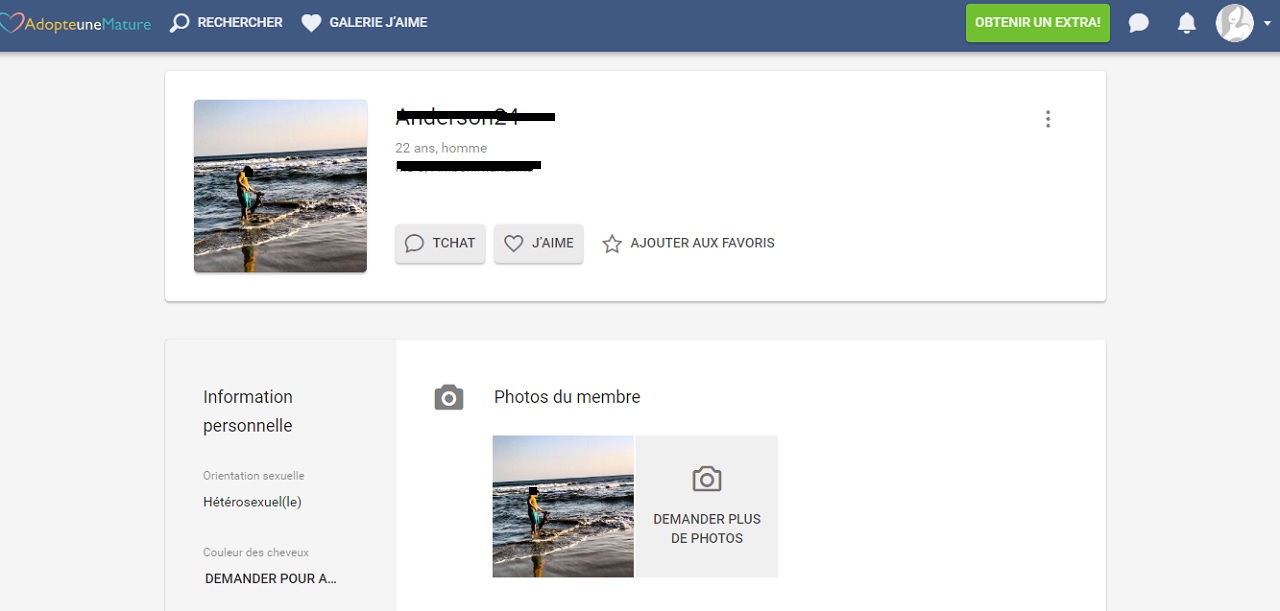Click the camera icon in Demander plus de photos

click(x=707, y=479)
